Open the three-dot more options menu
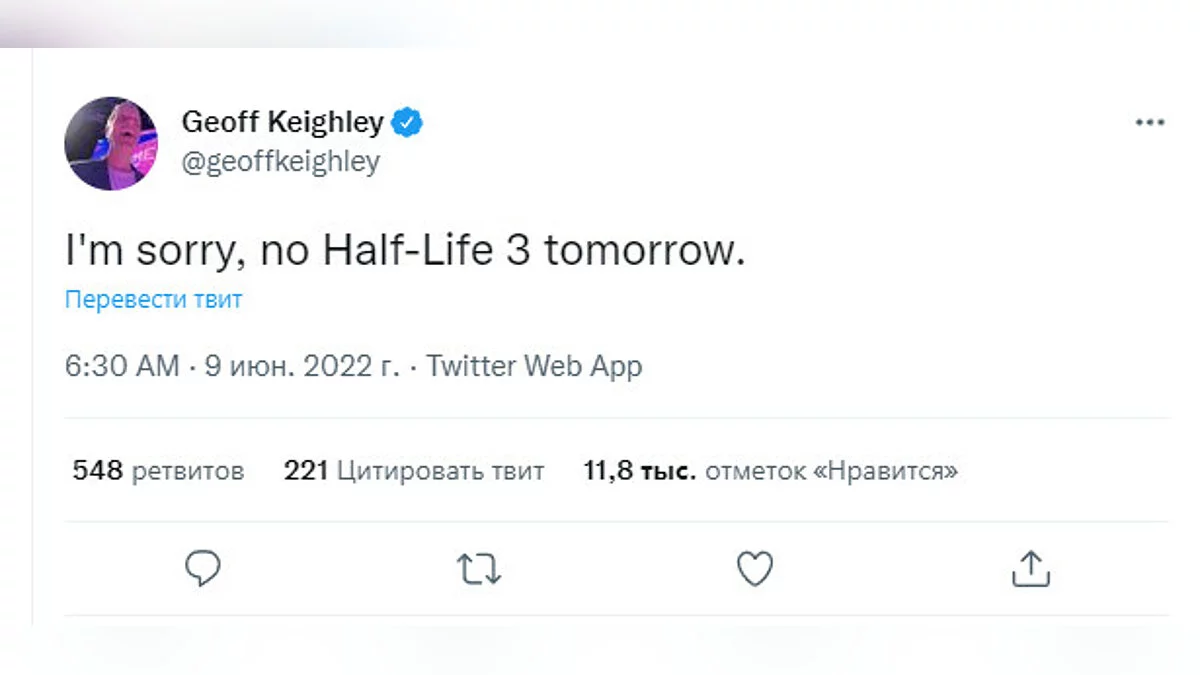The width and height of the screenshot is (1200, 675). [1150, 122]
